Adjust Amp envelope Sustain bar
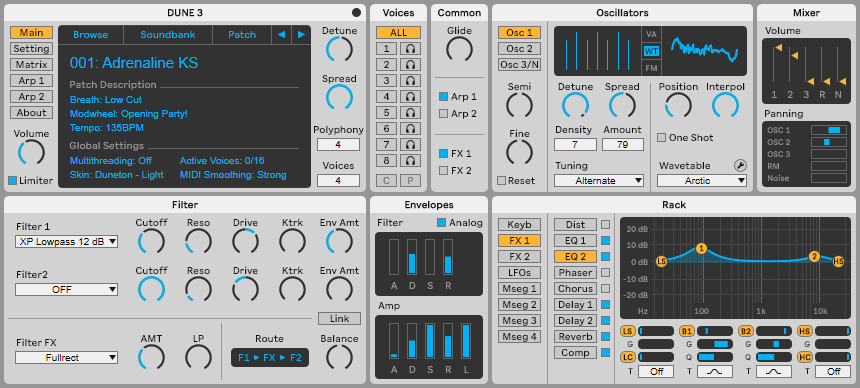860x388 pixels. tap(429, 341)
